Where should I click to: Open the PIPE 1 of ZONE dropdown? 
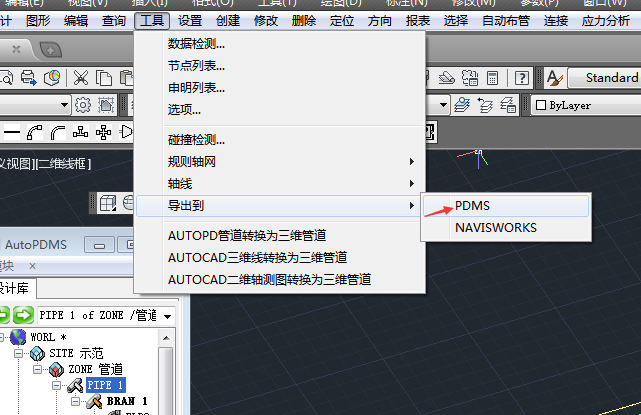(166, 316)
